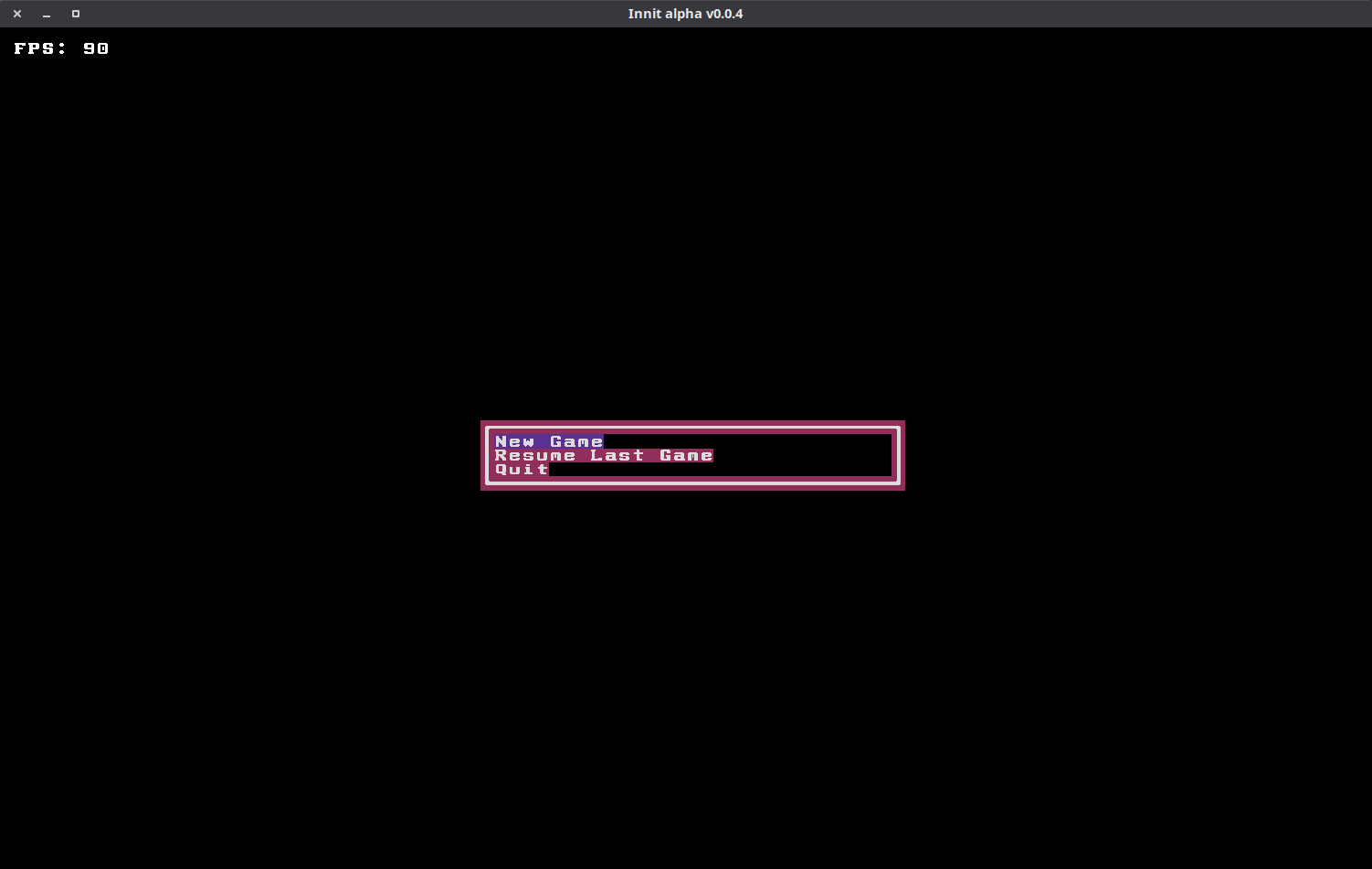Maximize the Innit alpha window
1372x869 pixels.
tap(76, 14)
